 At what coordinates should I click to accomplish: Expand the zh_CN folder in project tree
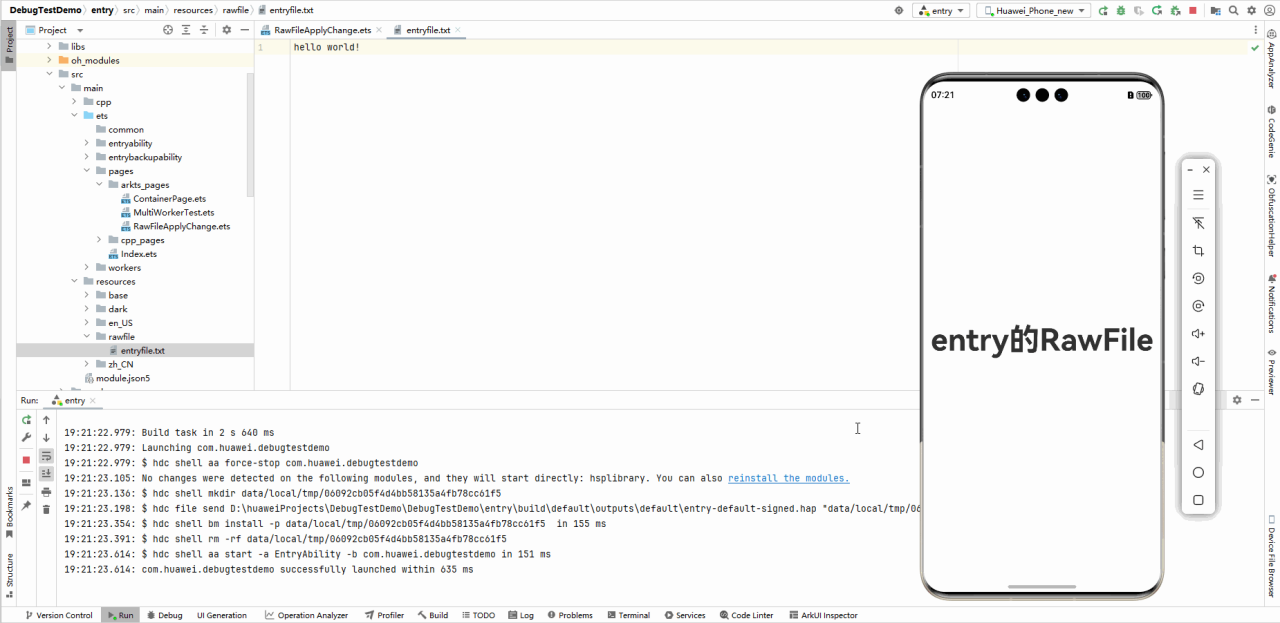tap(87, 365)
